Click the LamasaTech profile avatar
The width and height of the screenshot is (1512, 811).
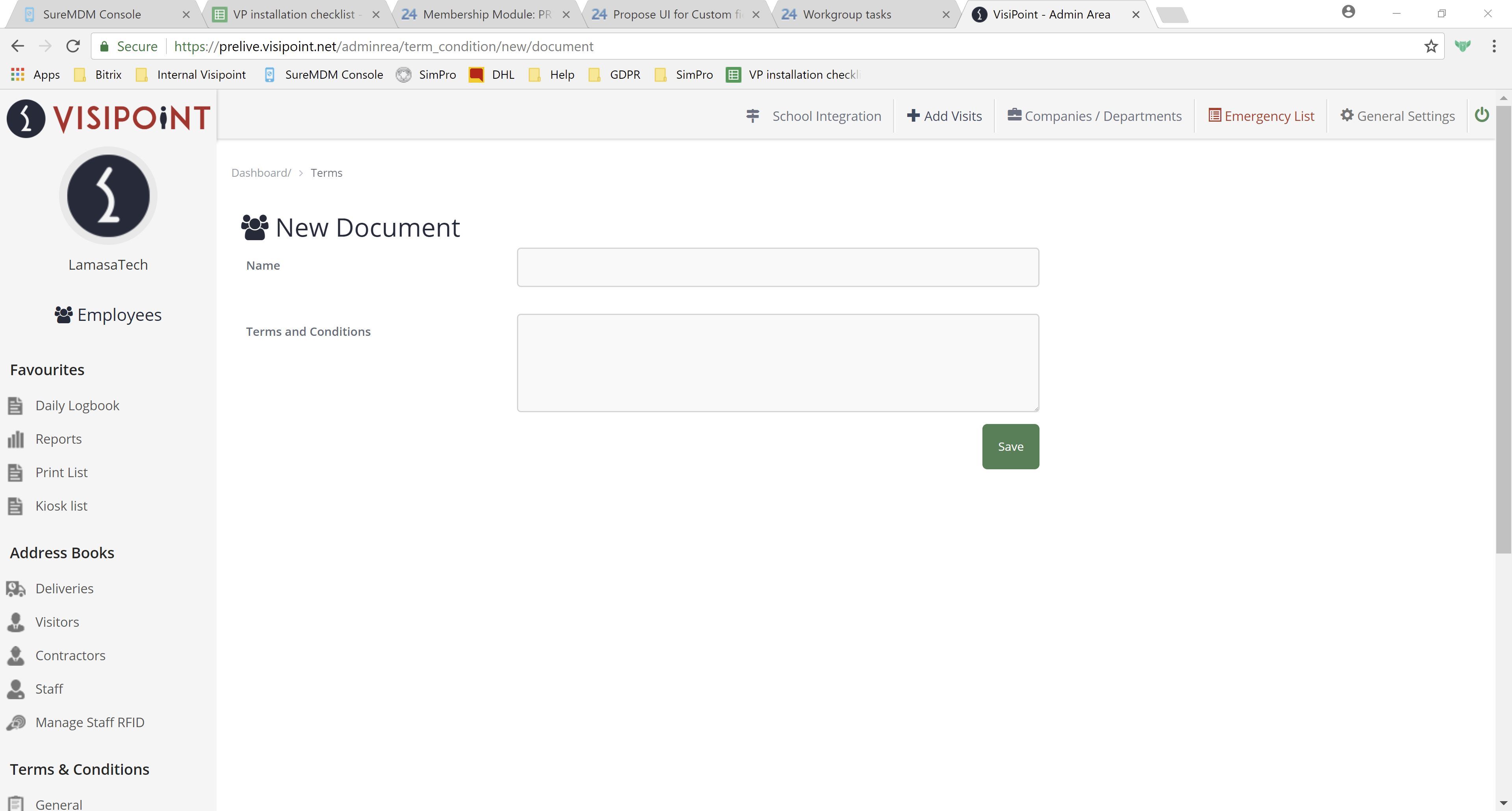(108, 196)
